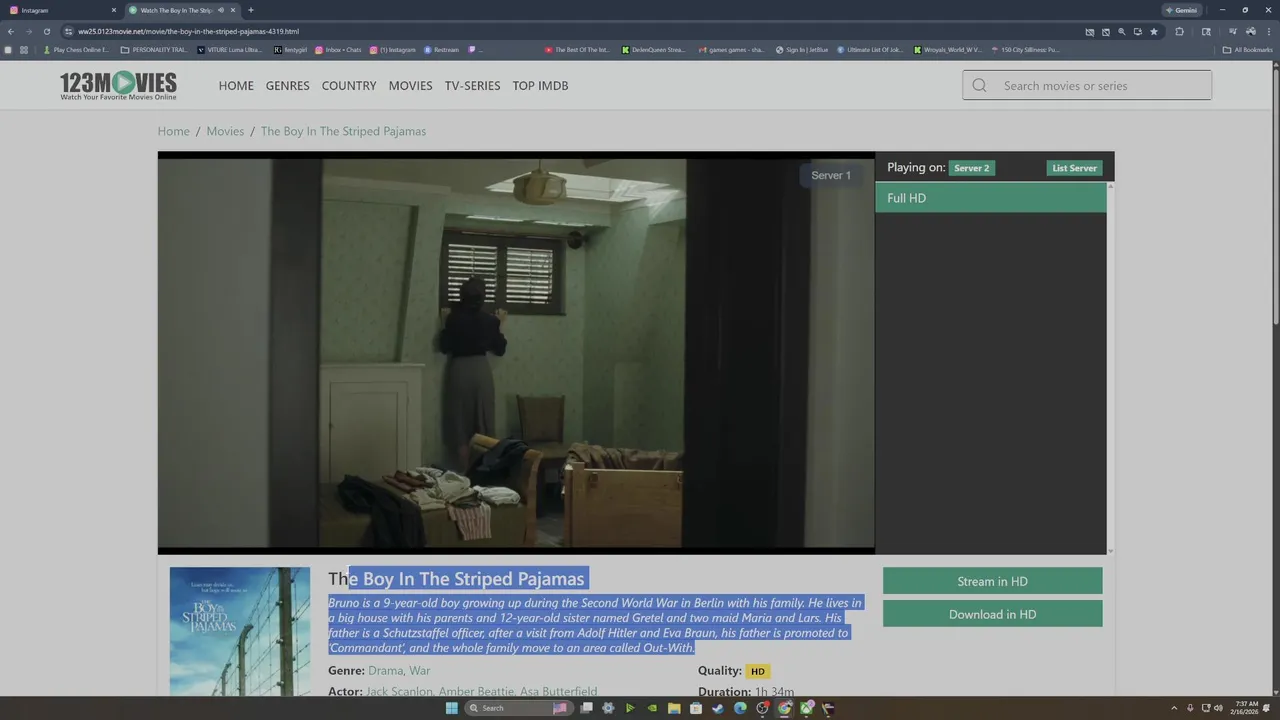Open Microsoft Store on taskbar
1280x720 pixels.
pos(696,708)
